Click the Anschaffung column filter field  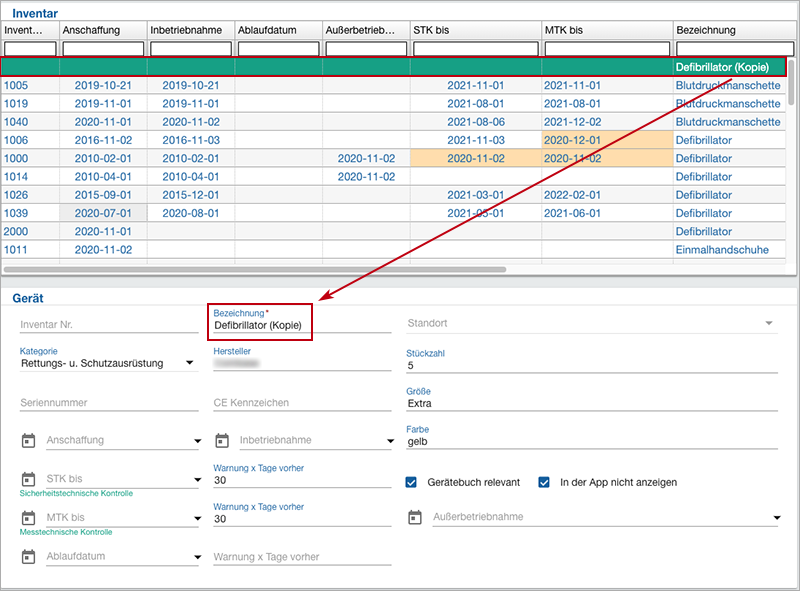point(104,48)
